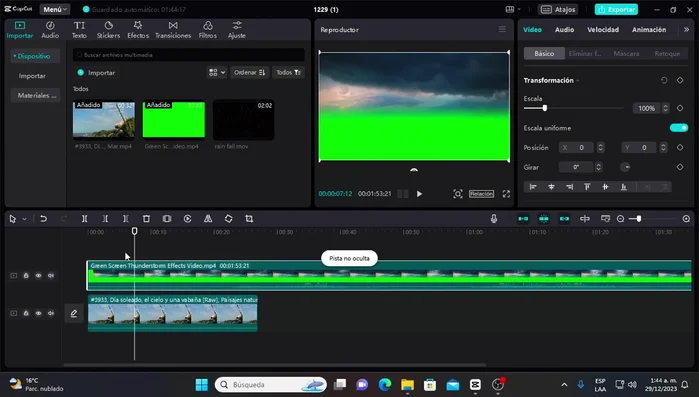Open the selection tool dropdown arrow
The height and width of the screenshot is (397, 699).
point(25,219)
